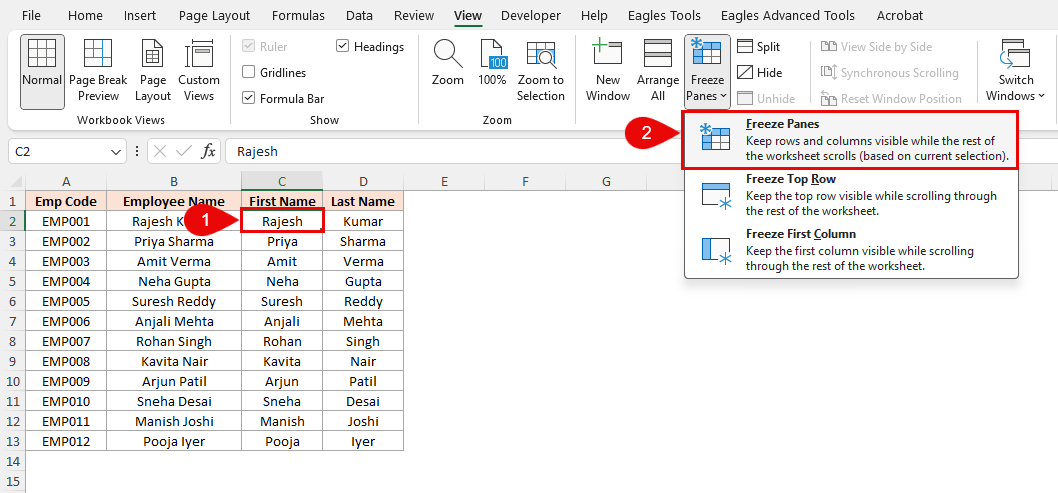Open the Help tab
Image resolution: width=1058 pixels, height=493 pixels.
[594, 16]
